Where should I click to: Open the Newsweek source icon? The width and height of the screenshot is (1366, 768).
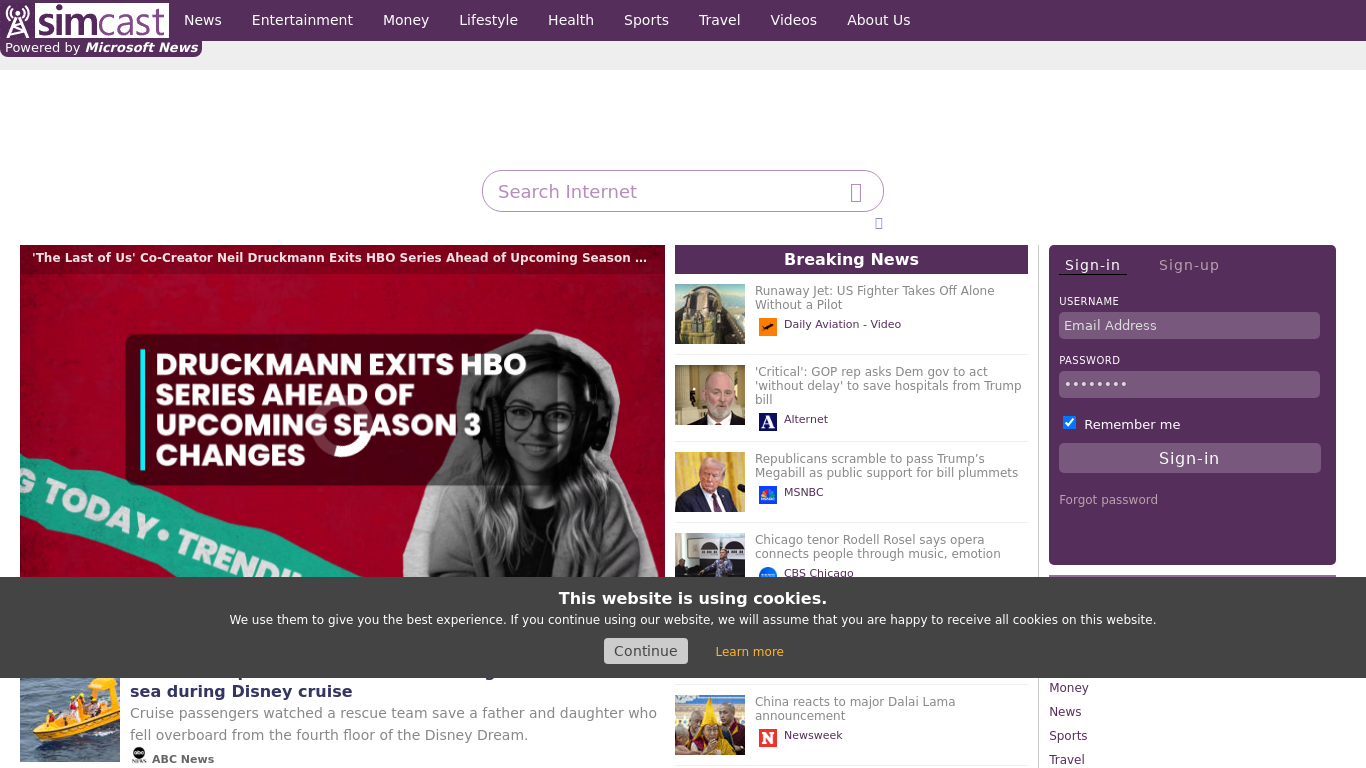(x=768, y=737)
